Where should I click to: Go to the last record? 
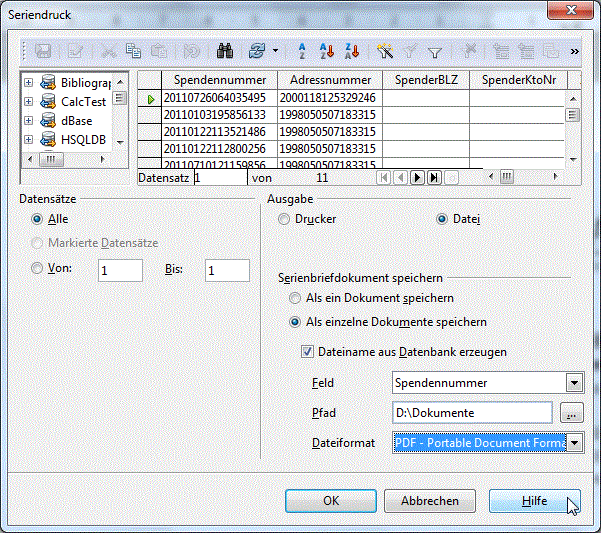click(x=434, y=177)
